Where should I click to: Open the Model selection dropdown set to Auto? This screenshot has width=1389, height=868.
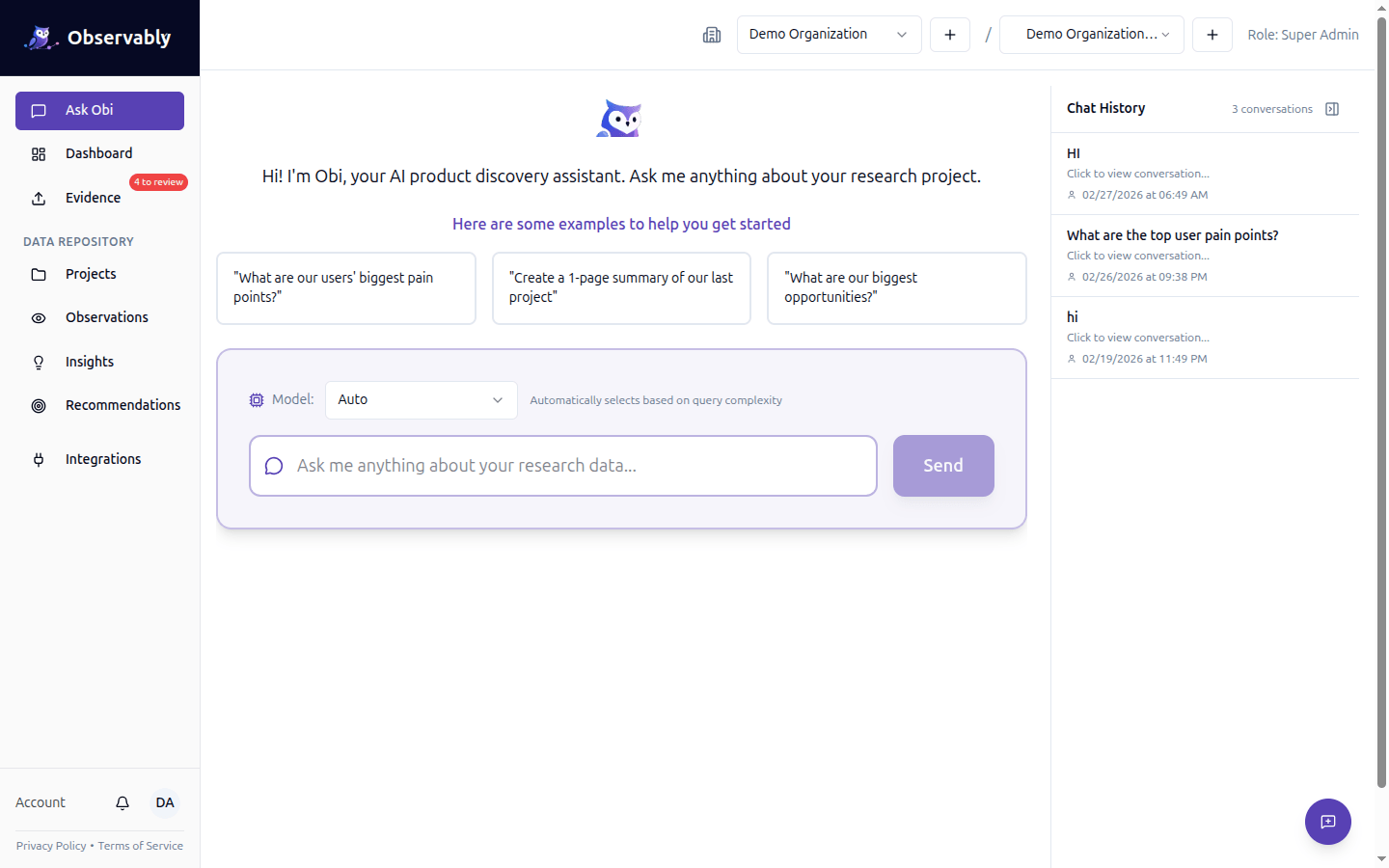point(421,399)
